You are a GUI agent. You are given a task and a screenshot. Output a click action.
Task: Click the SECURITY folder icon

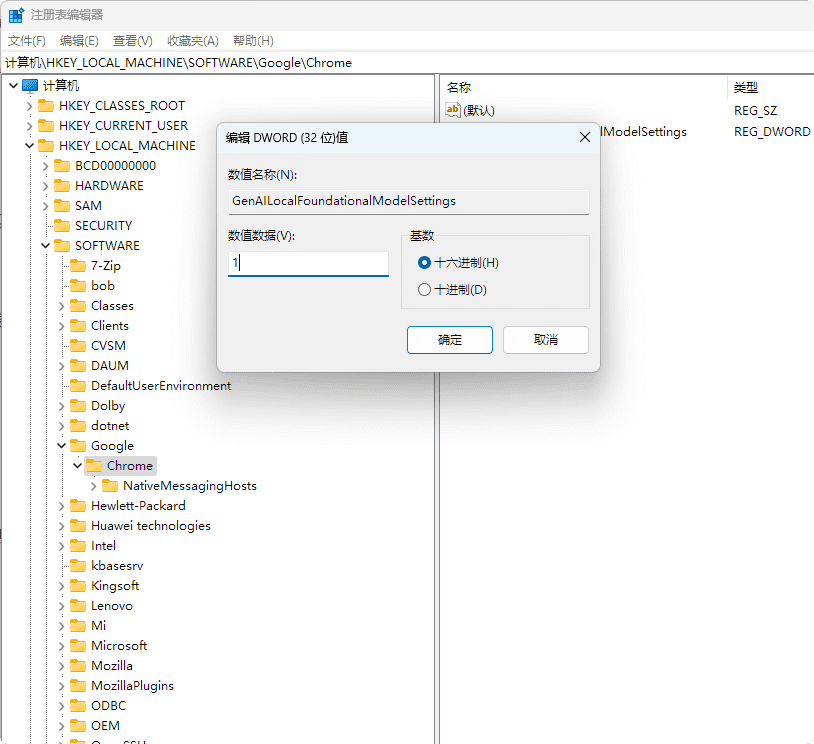pos(62,226)
